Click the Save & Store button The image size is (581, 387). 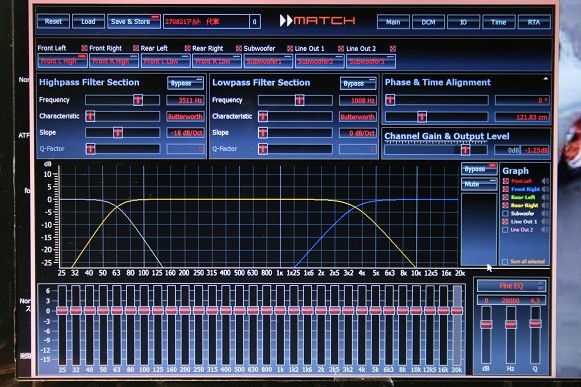[134, 22]
